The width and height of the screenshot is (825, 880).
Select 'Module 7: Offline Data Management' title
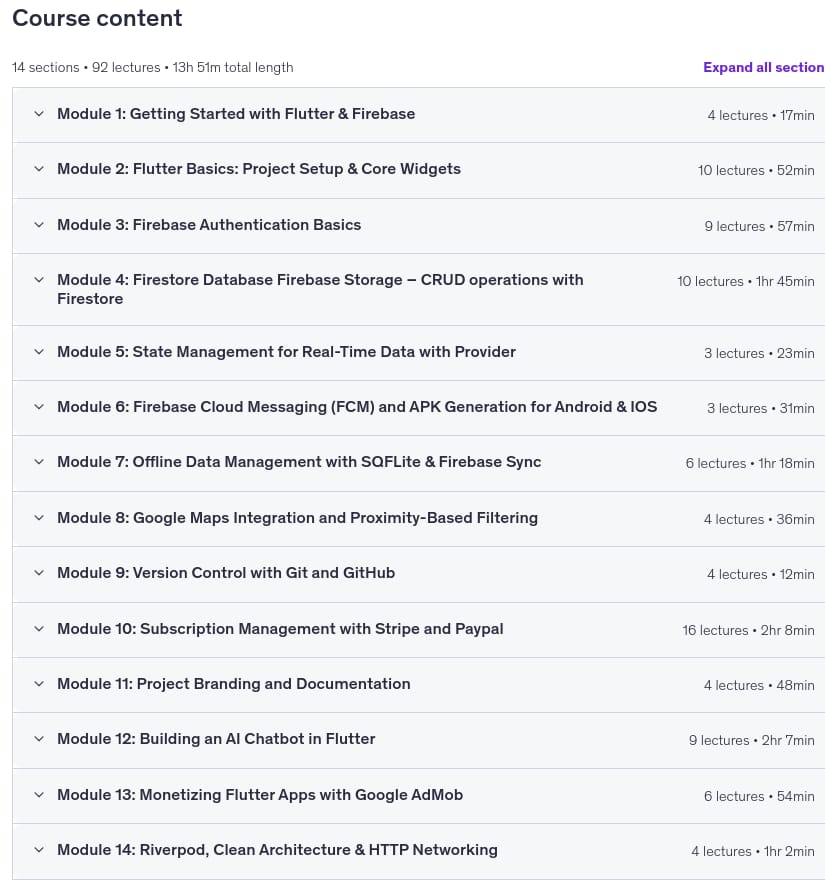299,462
